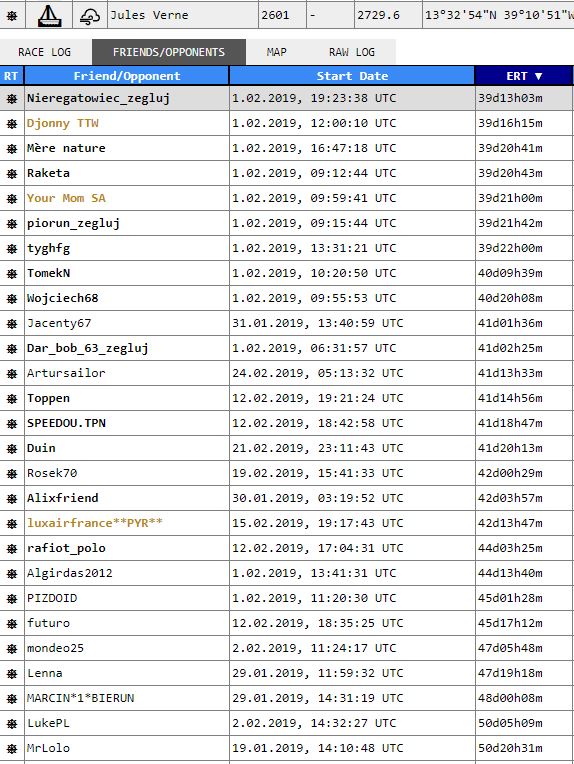Sort by ERT using the column arrow
The width and height of the screenshot is (574, 764).
point(538,76)
